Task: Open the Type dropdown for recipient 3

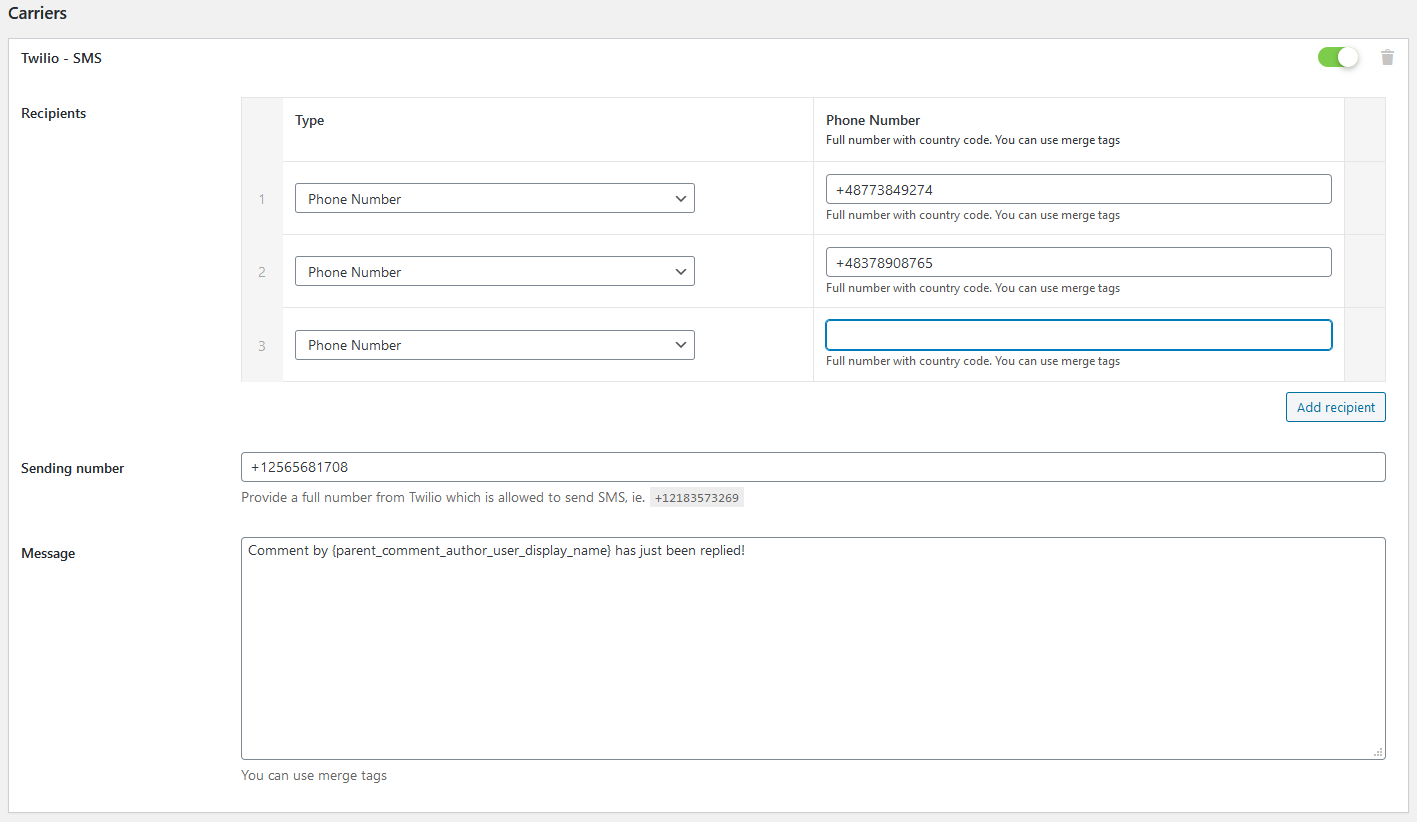Action: [494, 345]
